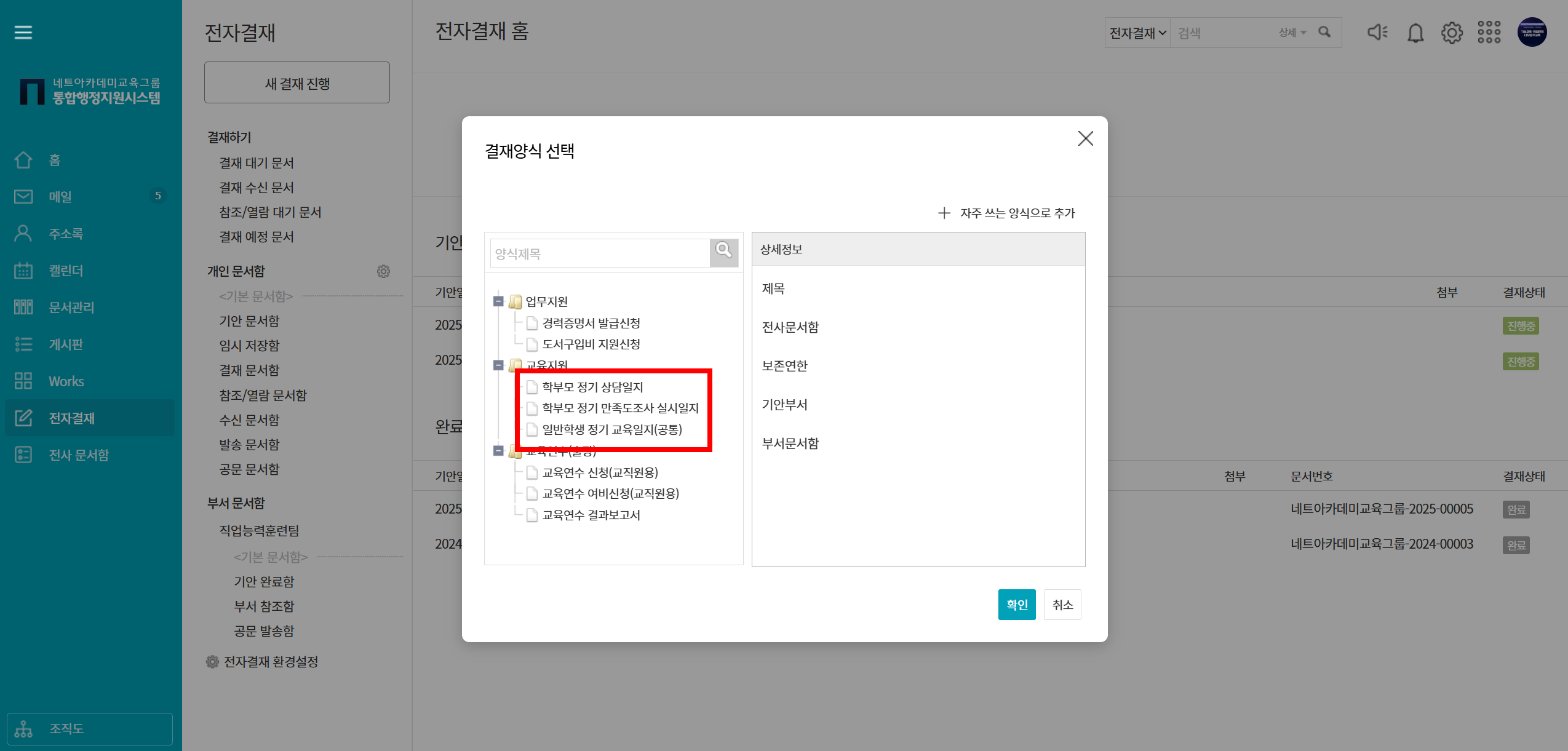The width and height of the screenshot is (1568, 751).
Task: Collapse the 업무지원 folder in the tree
Action: (498, 301)
